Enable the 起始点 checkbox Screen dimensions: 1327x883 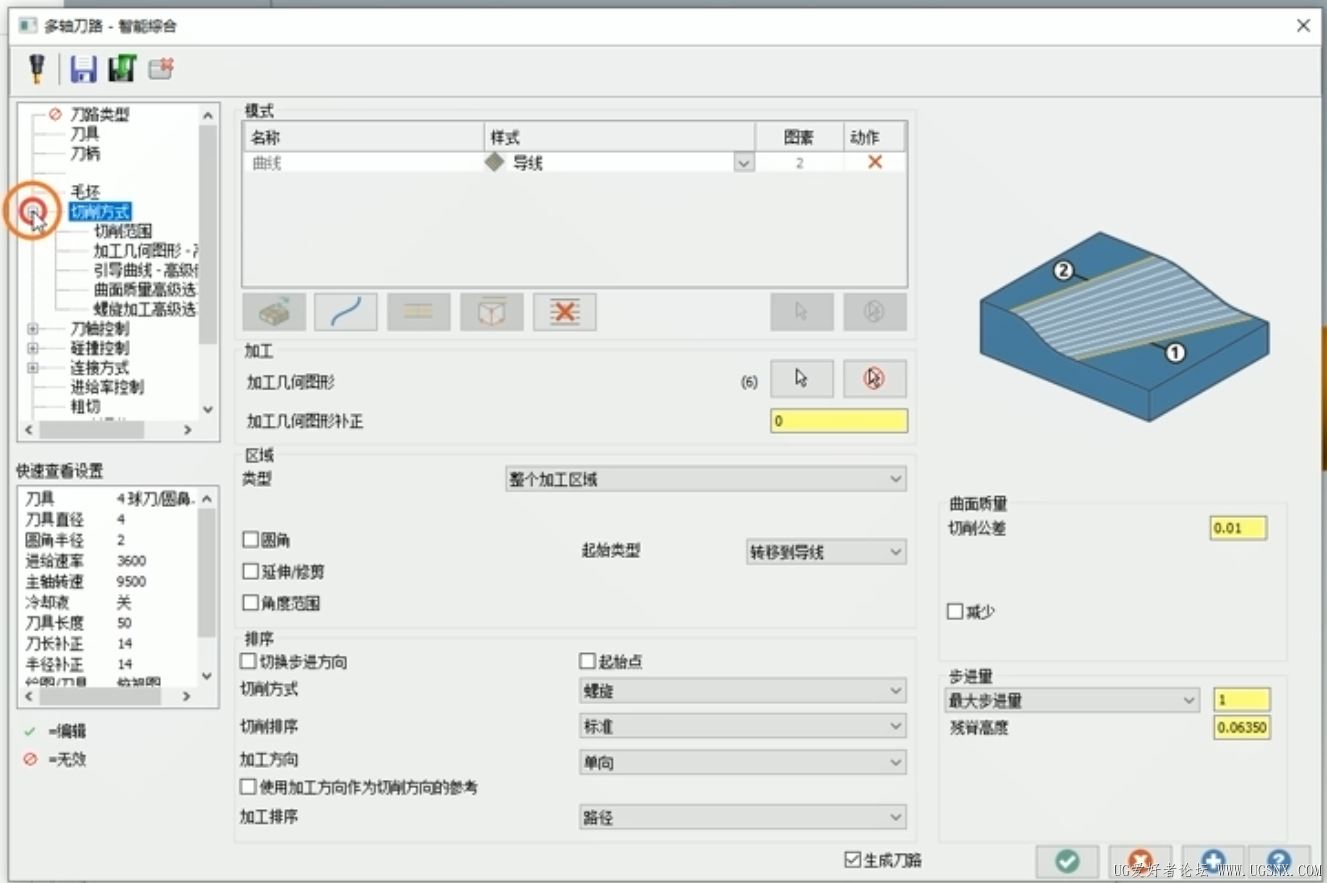588,661
